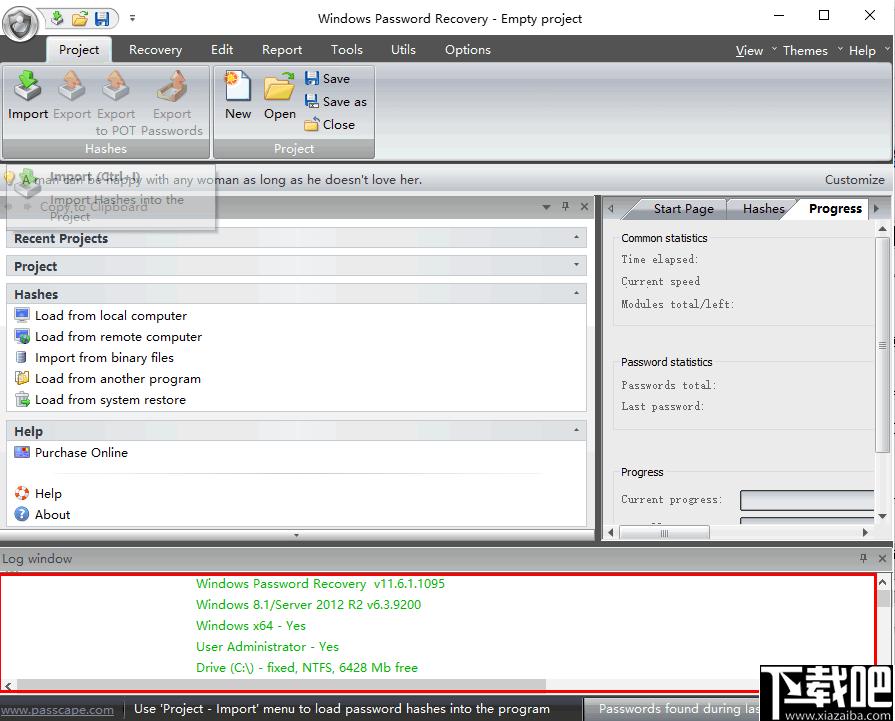Image resolution: width=895 pixels, height=721 pixels.
Task: Click the Load from another program icon
Action: coord(22,378)
